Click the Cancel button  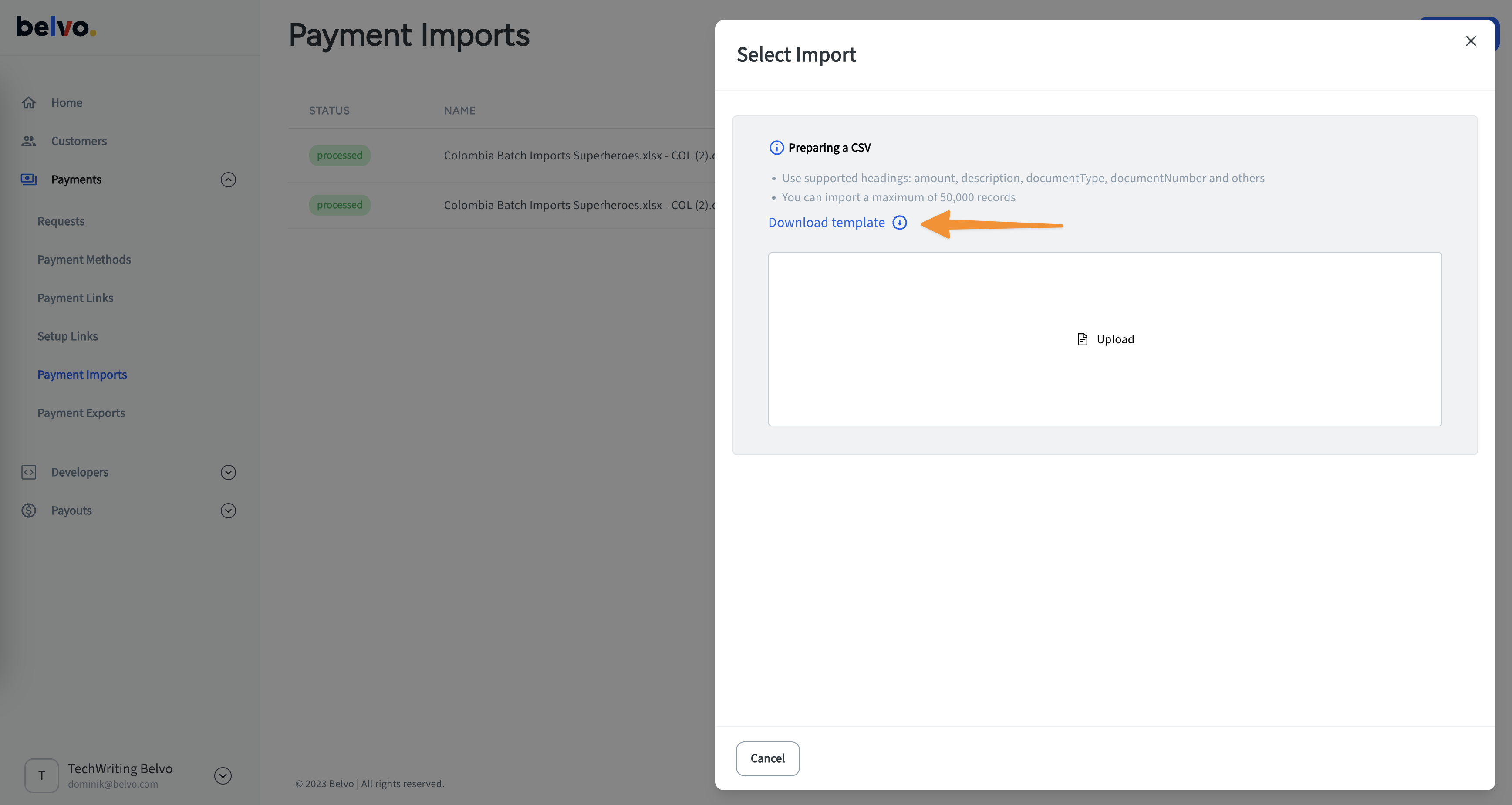pos(768,758)
